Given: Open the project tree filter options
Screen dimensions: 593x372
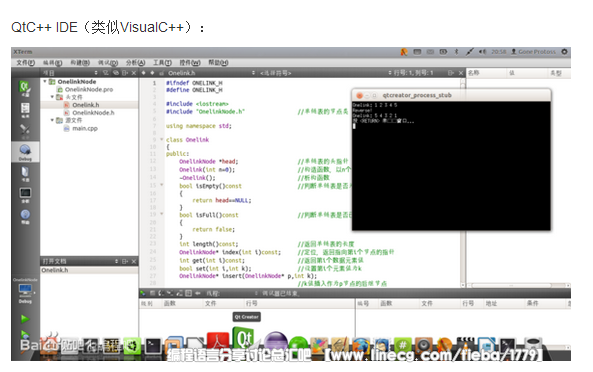Looking at the screenshot, I should coord(106,73).
